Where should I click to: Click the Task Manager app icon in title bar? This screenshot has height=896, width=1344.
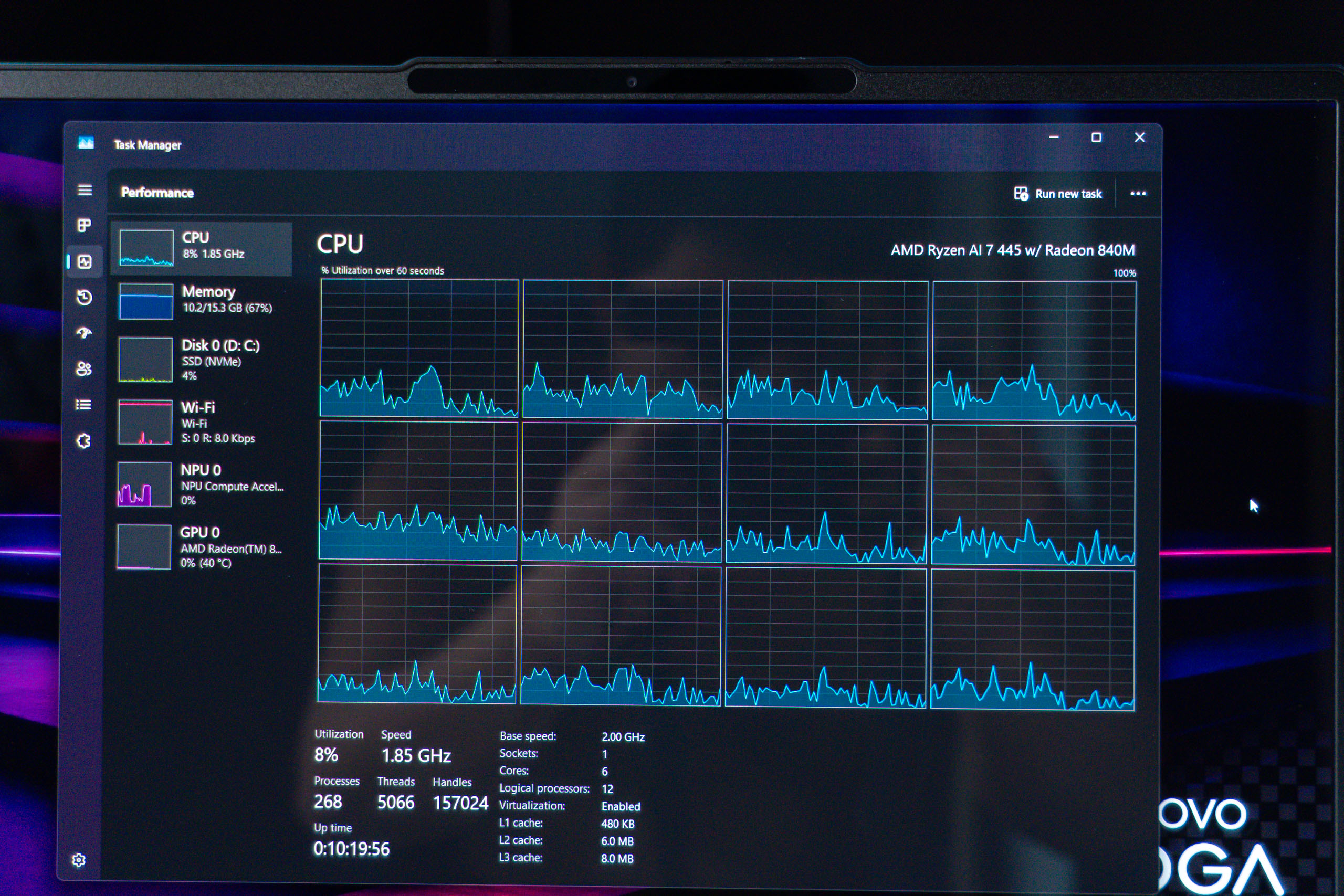pos(86,143)
